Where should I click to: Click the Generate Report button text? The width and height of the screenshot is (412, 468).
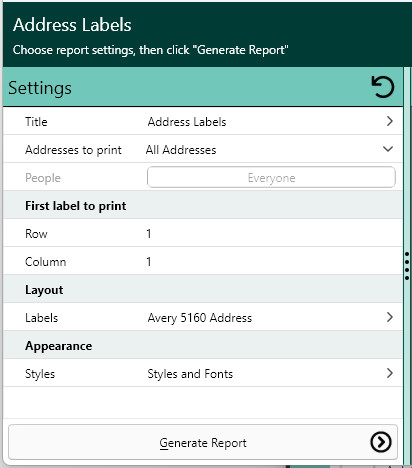pos(203,443)
